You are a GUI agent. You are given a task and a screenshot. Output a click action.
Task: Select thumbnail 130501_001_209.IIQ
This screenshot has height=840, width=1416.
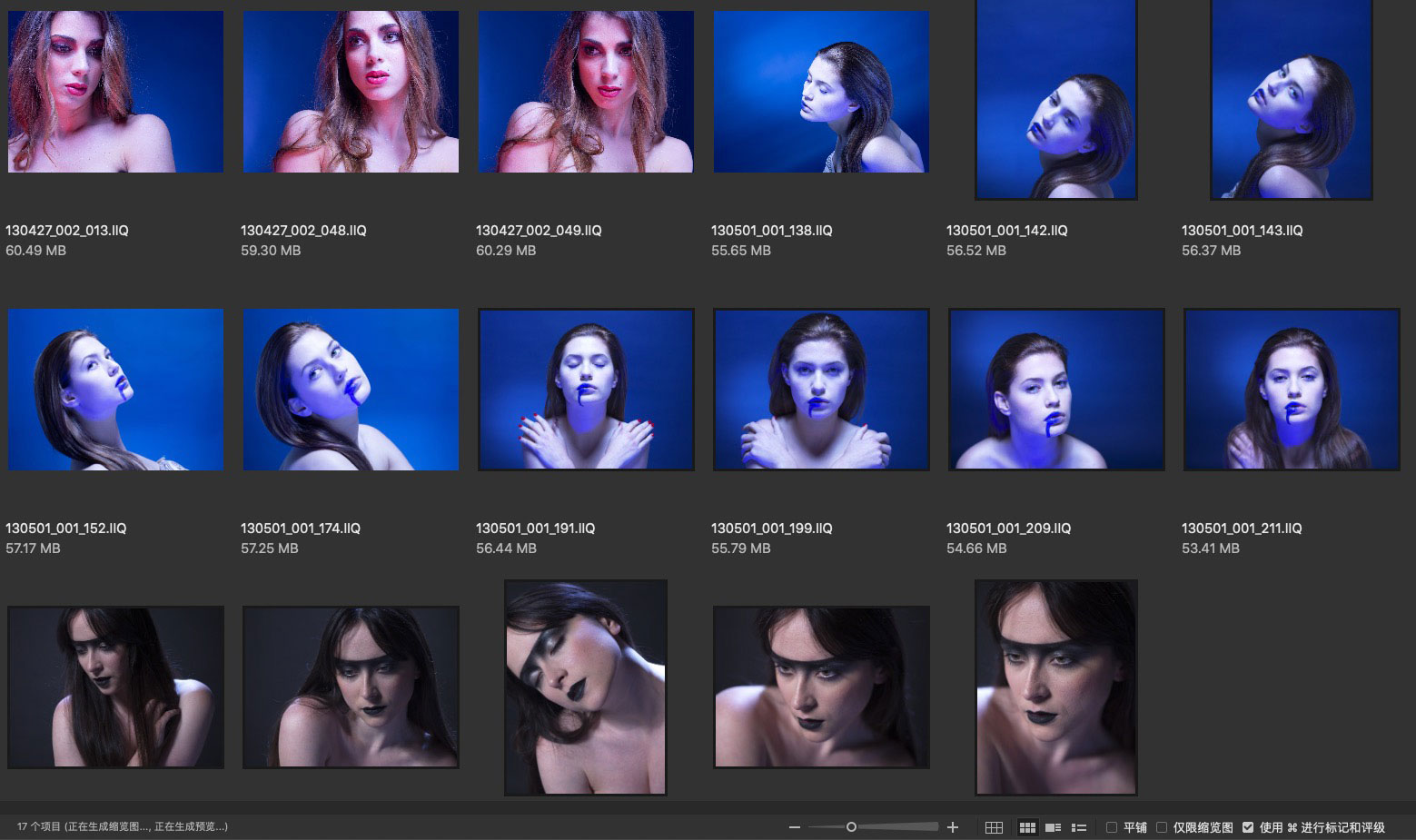[x=1056, y=390]
